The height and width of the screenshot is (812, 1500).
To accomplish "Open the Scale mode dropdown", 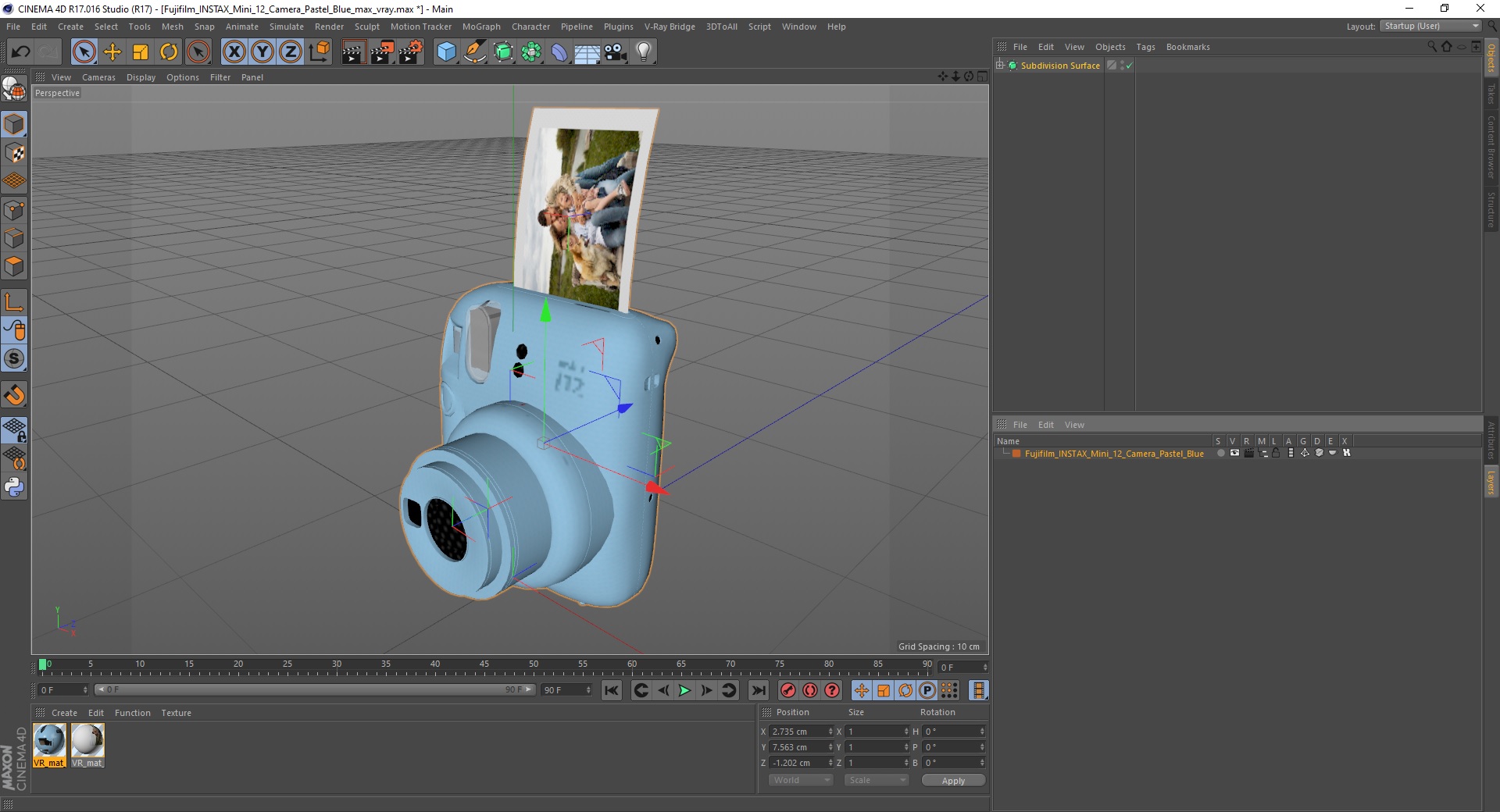I will click(877, 780).
